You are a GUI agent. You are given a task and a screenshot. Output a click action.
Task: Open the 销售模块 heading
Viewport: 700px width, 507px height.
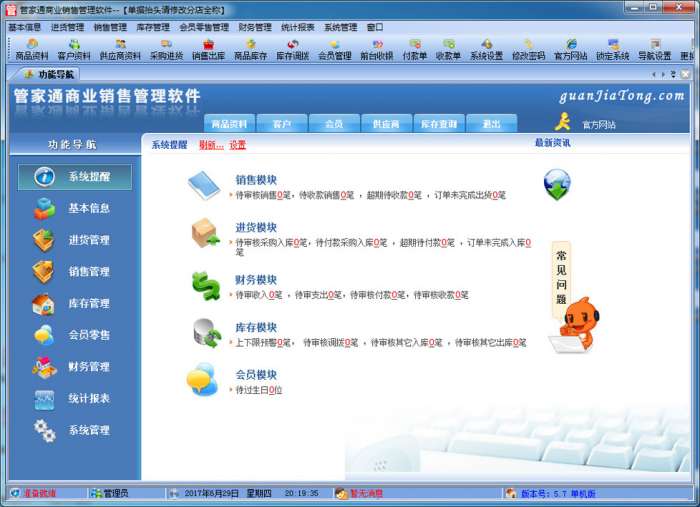(256, 180)
